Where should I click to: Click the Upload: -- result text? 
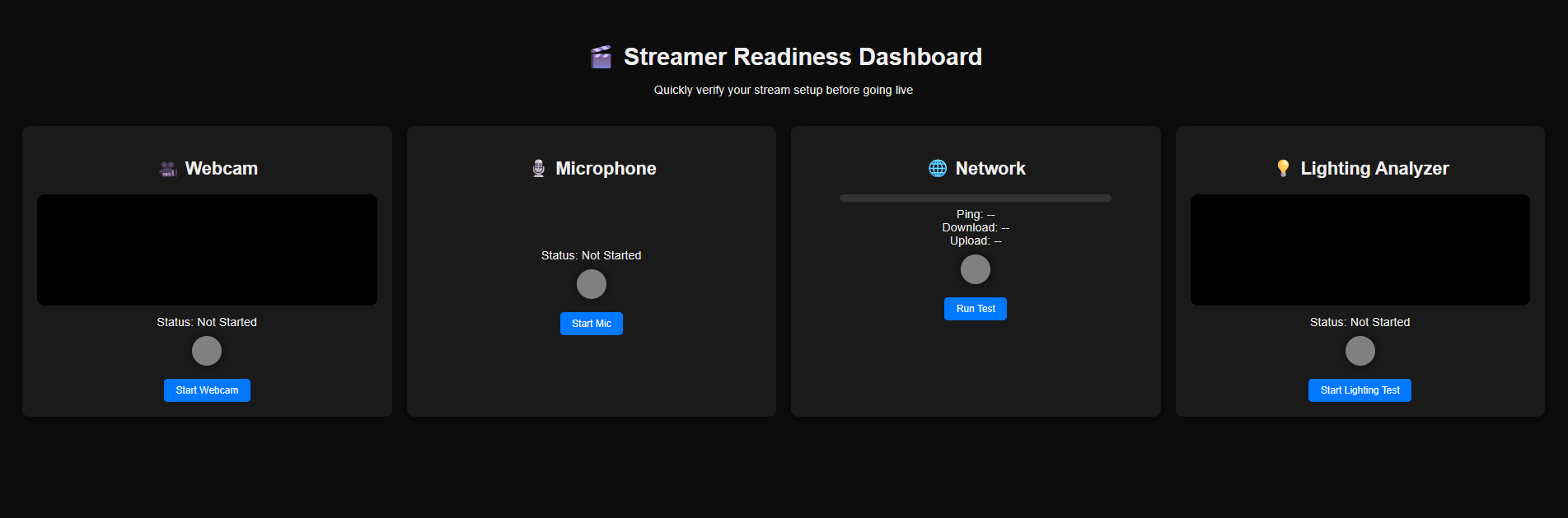975,240
